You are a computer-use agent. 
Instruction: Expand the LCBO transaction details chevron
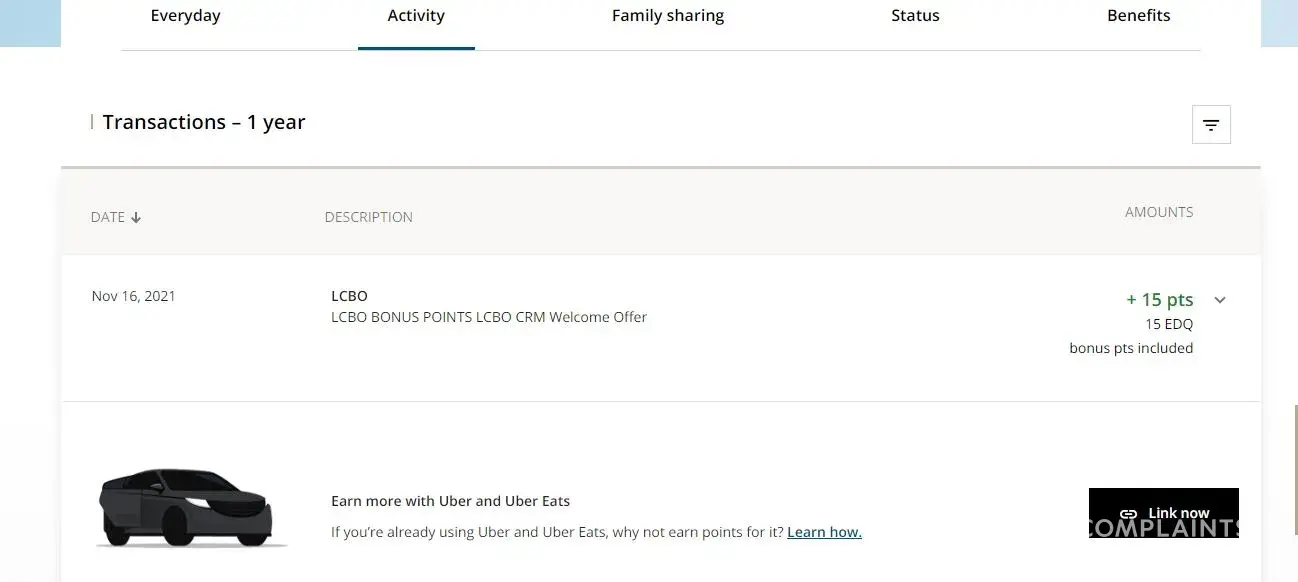tap(1220, 300)
